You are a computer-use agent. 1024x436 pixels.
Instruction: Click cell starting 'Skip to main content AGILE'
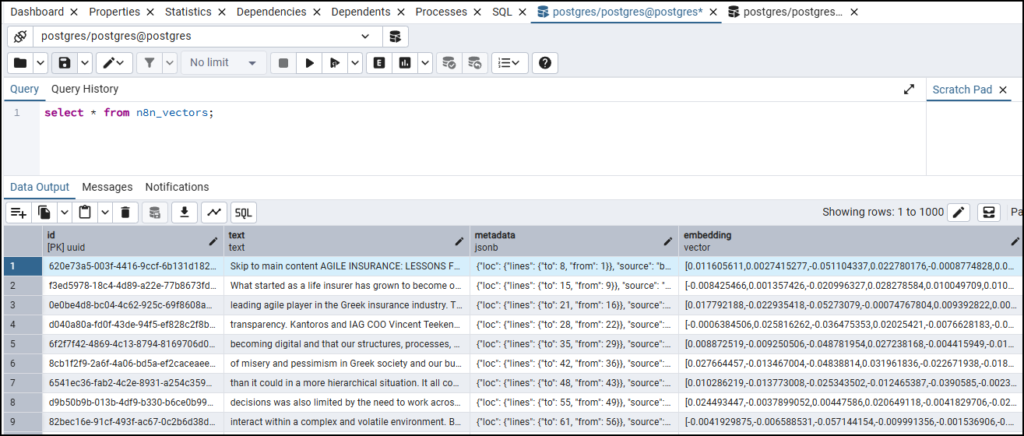pyautogui.click(x=347, y=266)
